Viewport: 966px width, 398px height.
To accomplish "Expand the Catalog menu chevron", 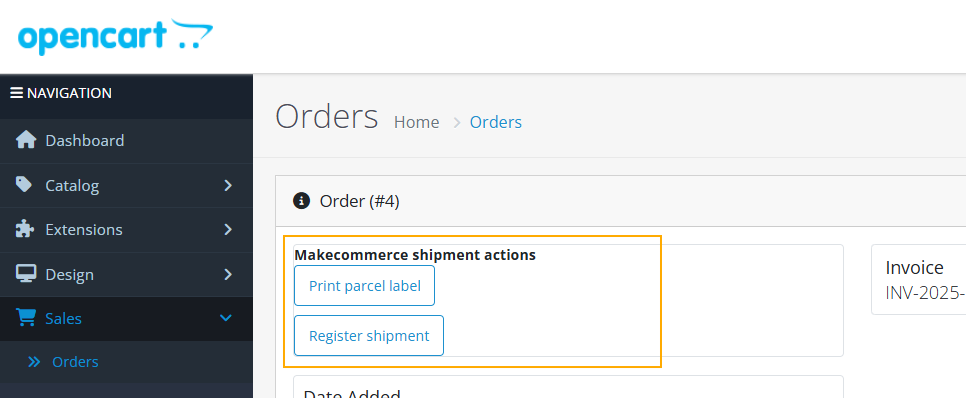I will click(228, 185).
